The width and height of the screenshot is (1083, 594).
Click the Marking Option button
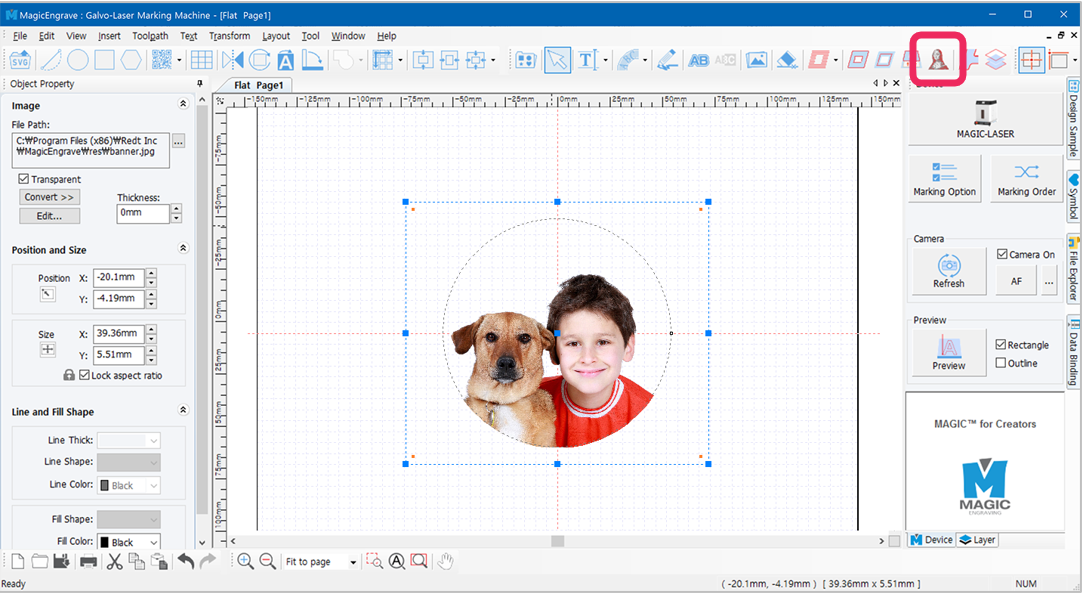[944, 179]
